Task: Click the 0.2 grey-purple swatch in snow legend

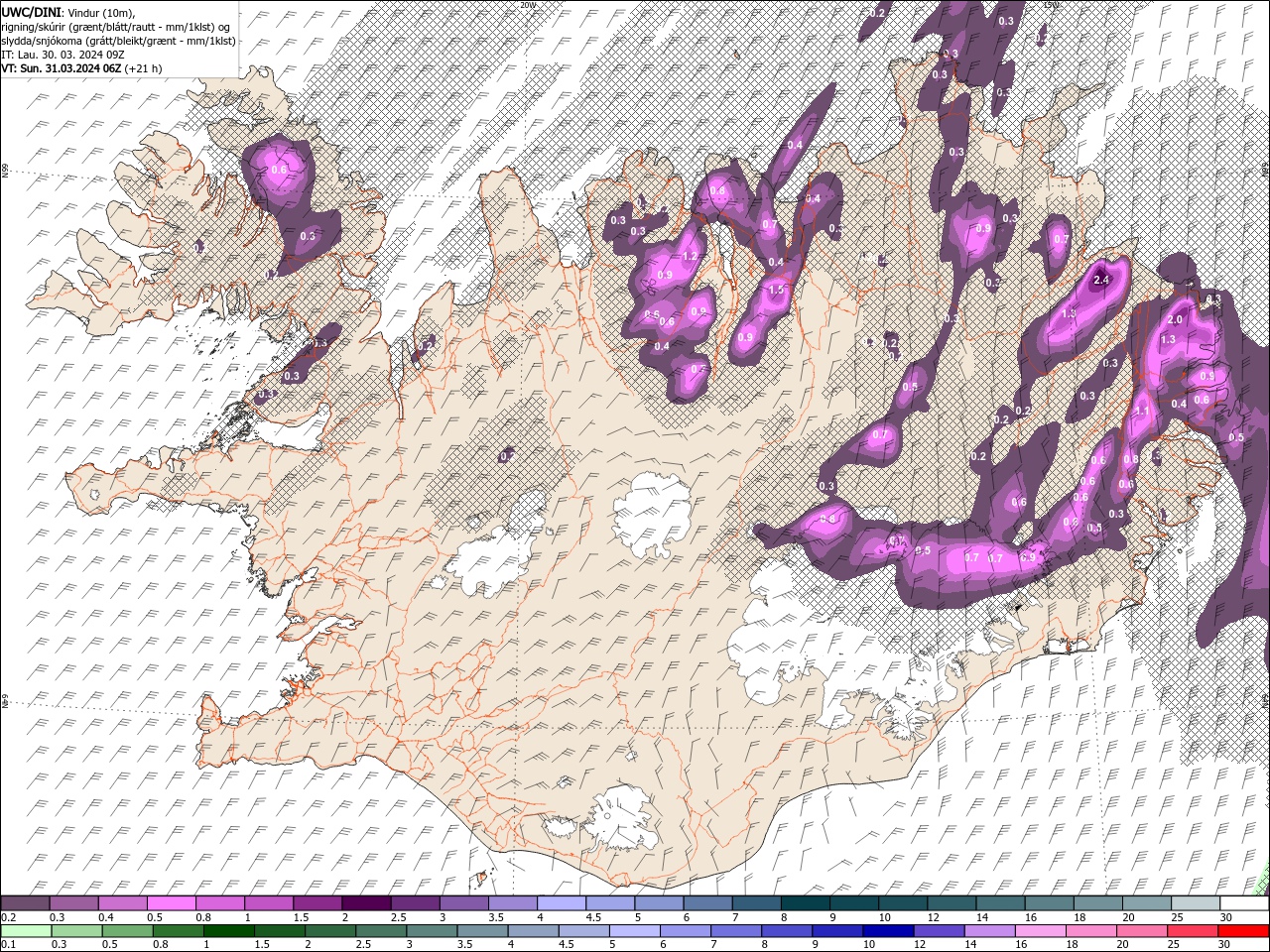Action: click(x=25, y=903)
